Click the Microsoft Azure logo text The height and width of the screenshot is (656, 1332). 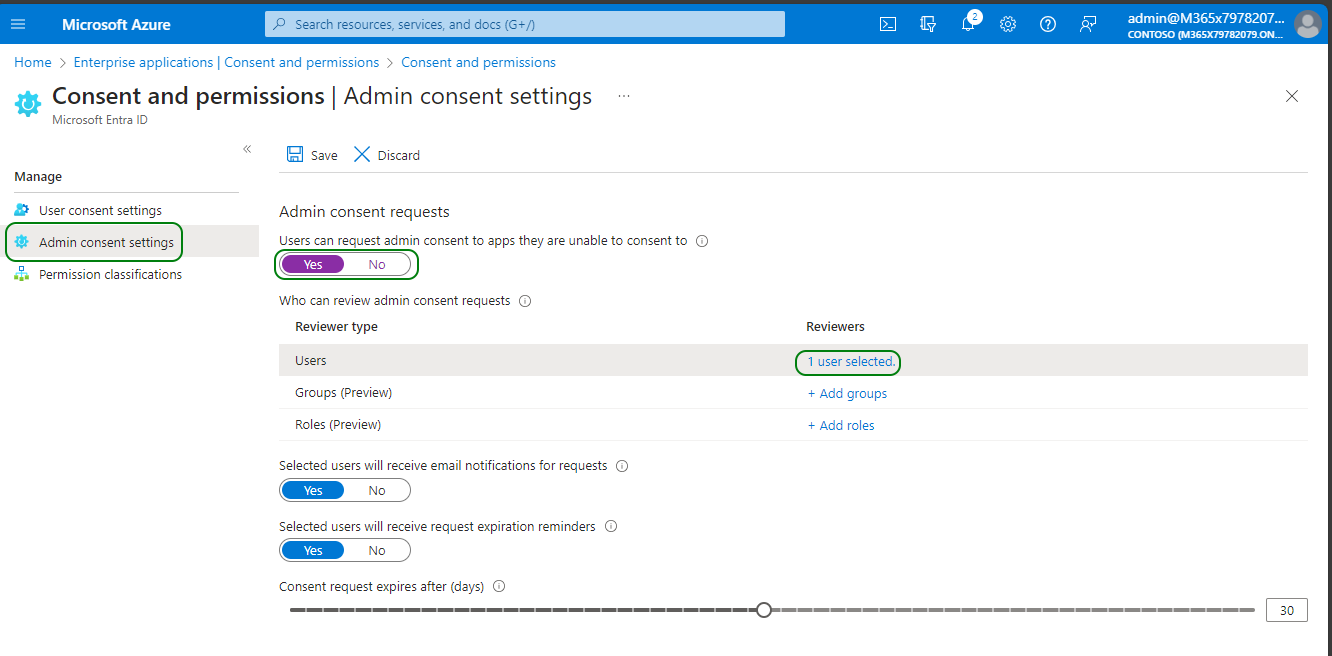(116, 24)
